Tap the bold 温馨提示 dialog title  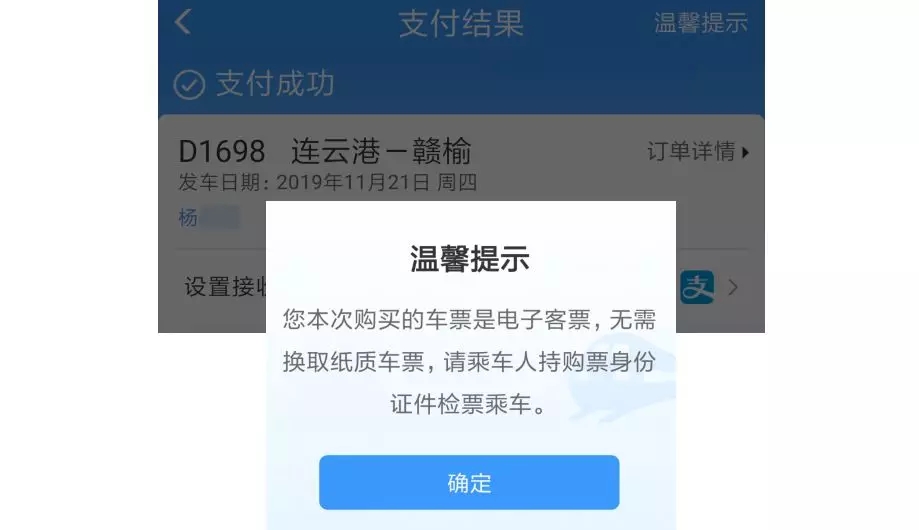(469, 259)
